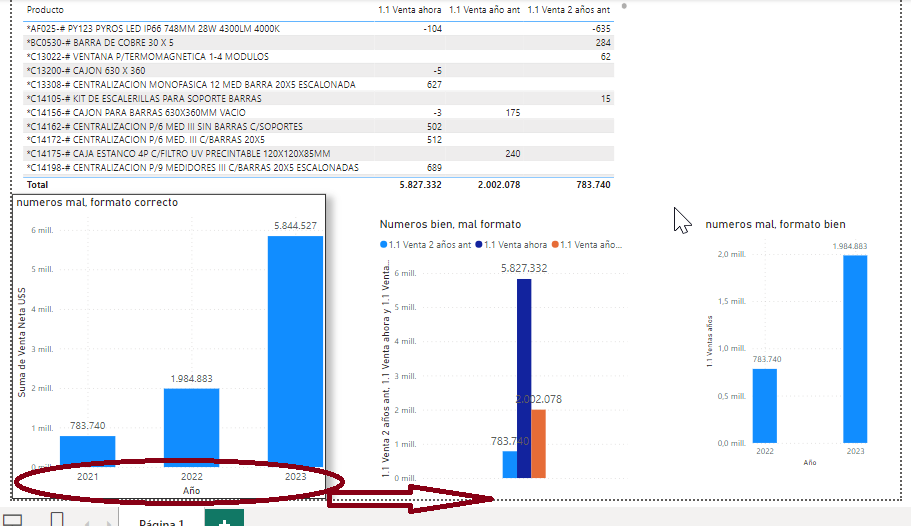Screen dimensions: 911x526
Task: Select row *BC0530-# BARRA DE COBRE 30 X 5
Action: tap(318, 42)
